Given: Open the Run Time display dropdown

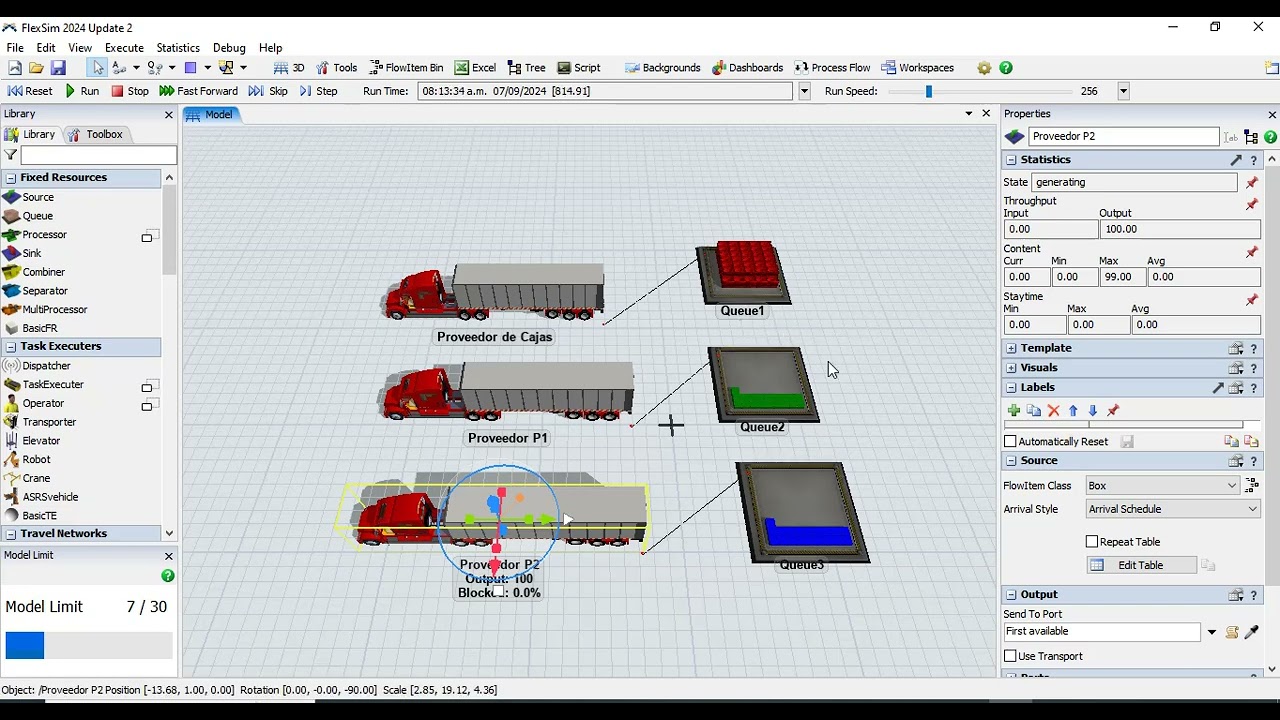Looking at the screenshot, I should coord(804,91).
